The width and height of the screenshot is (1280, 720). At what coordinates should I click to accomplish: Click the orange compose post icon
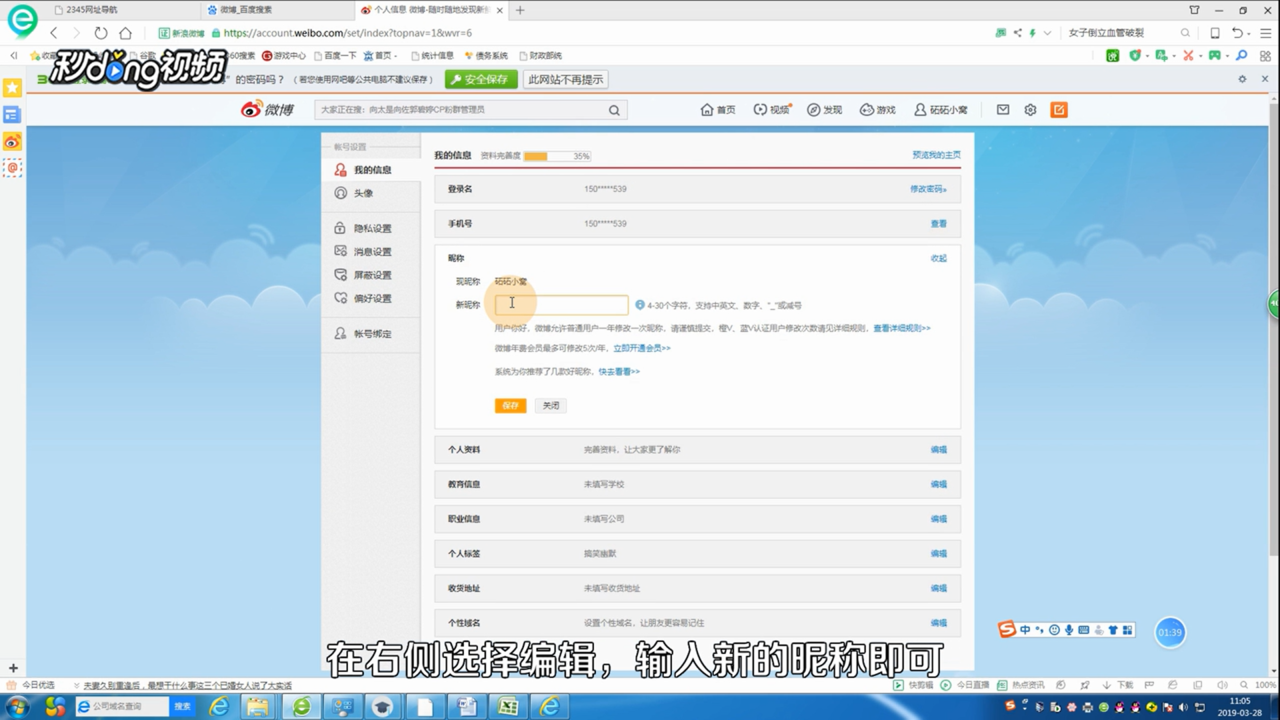(x=1059, y=110)
